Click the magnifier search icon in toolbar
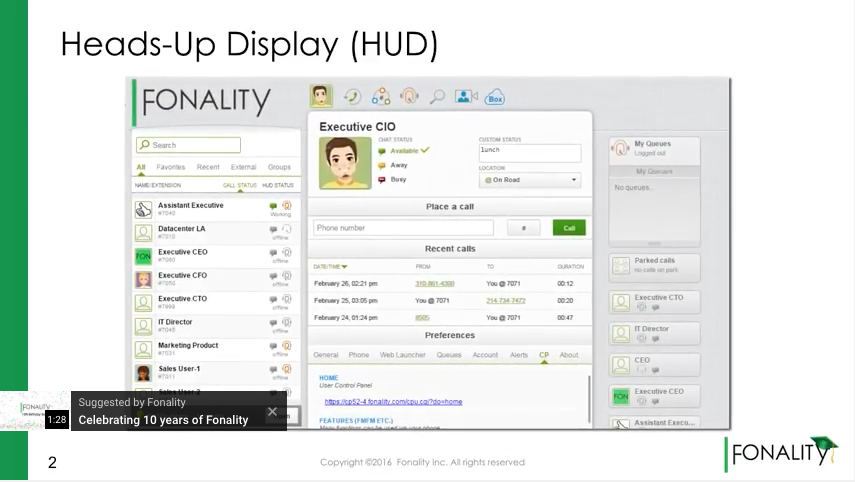 [437, 97]
